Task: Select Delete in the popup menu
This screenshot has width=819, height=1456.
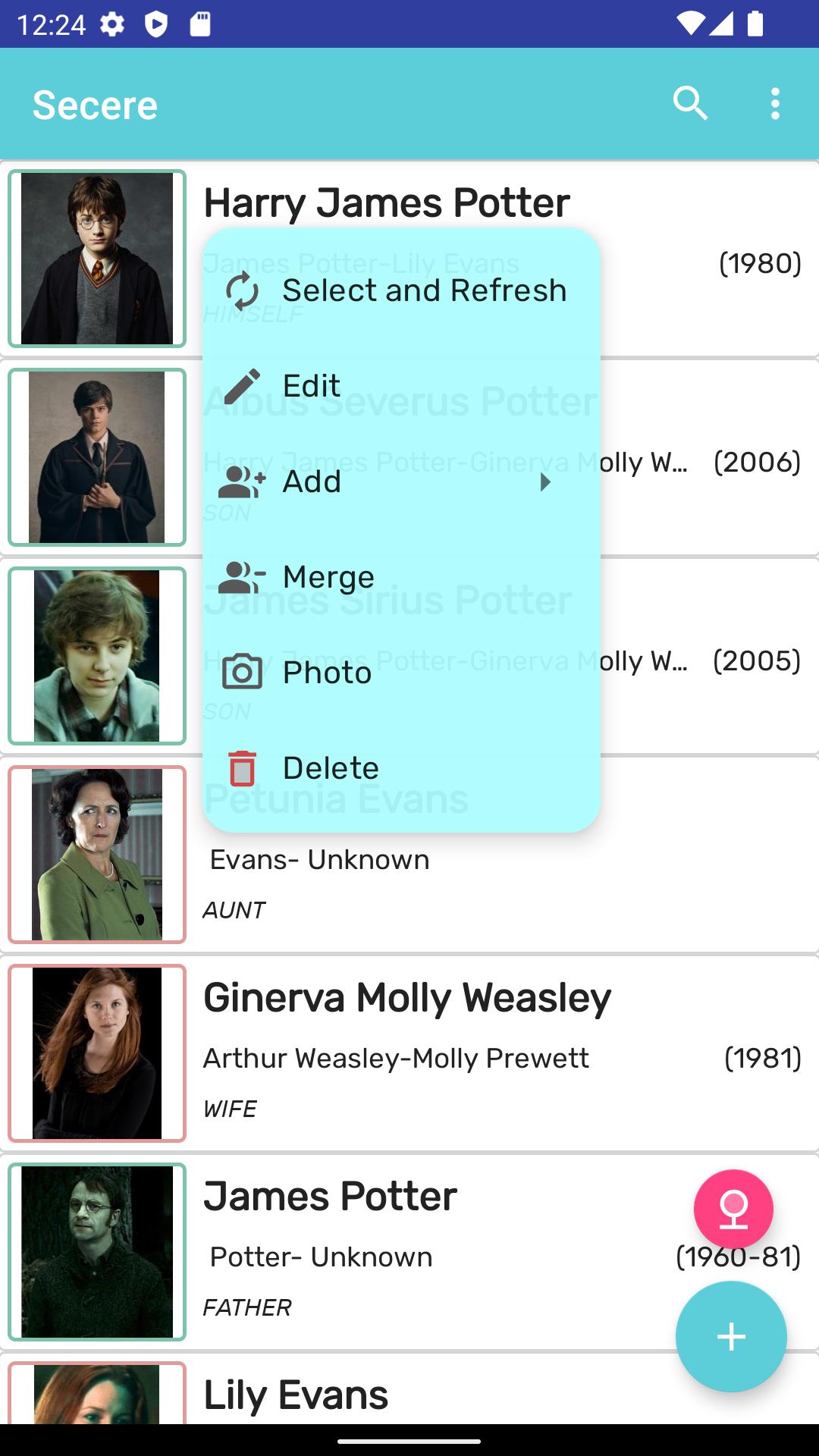Action: tap(331, 768)
